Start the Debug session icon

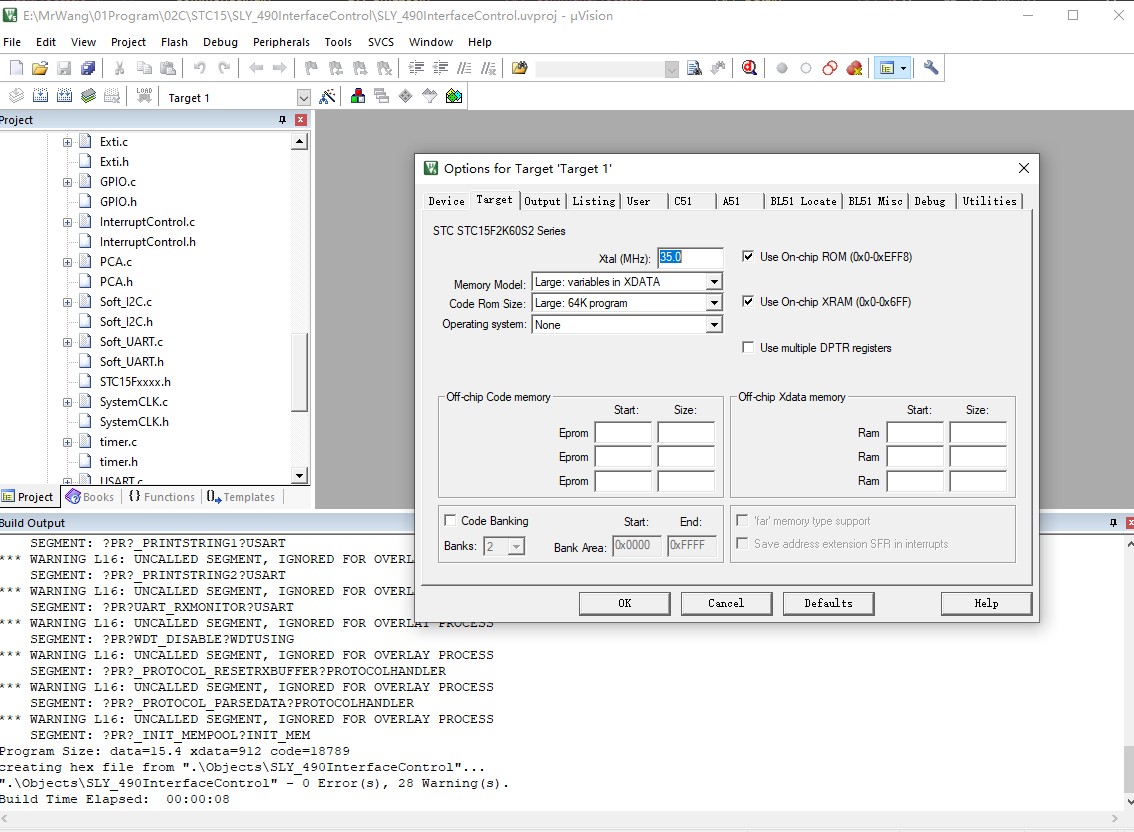[x=749, y=68]
